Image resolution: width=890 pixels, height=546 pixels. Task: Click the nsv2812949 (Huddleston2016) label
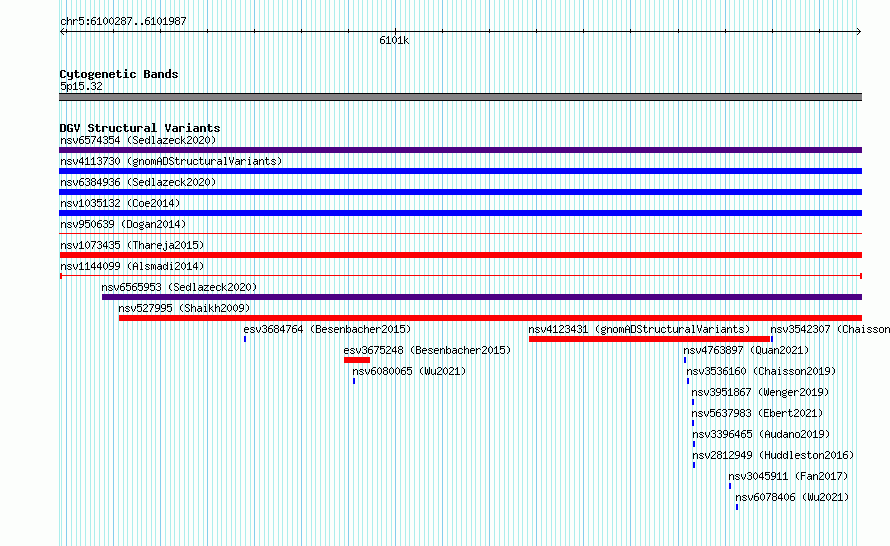pos(773,455)
